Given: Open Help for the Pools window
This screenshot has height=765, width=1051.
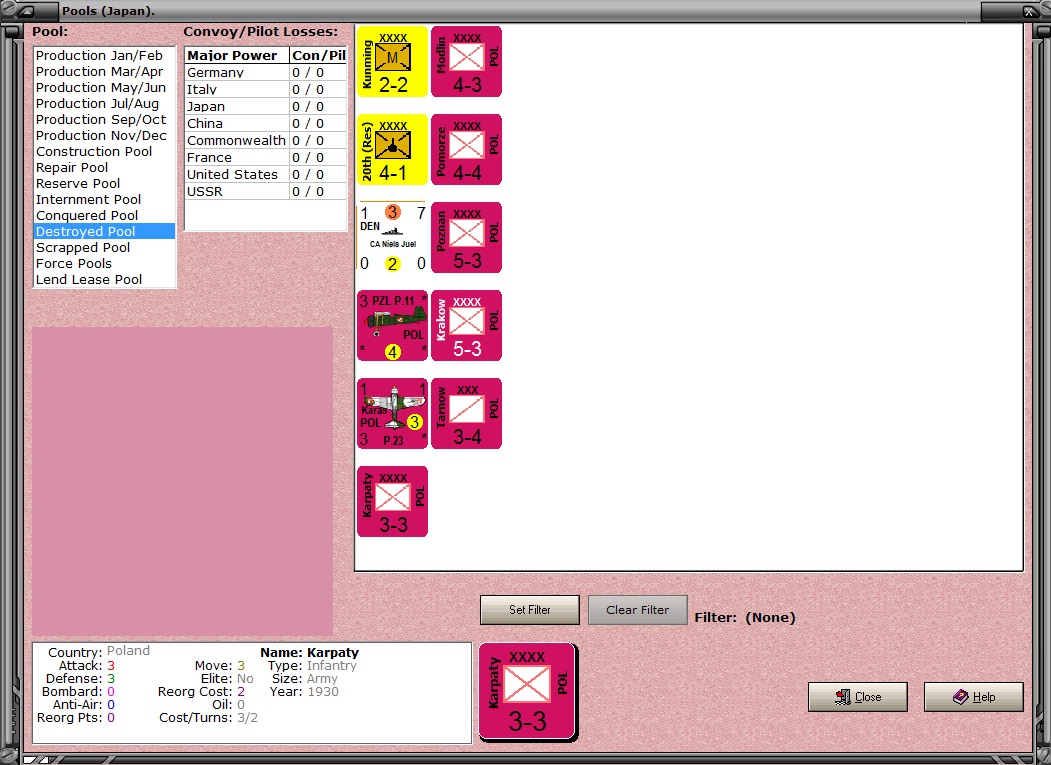Looking at the screenshot, I should pyautogui.click(x=974, y=697).
